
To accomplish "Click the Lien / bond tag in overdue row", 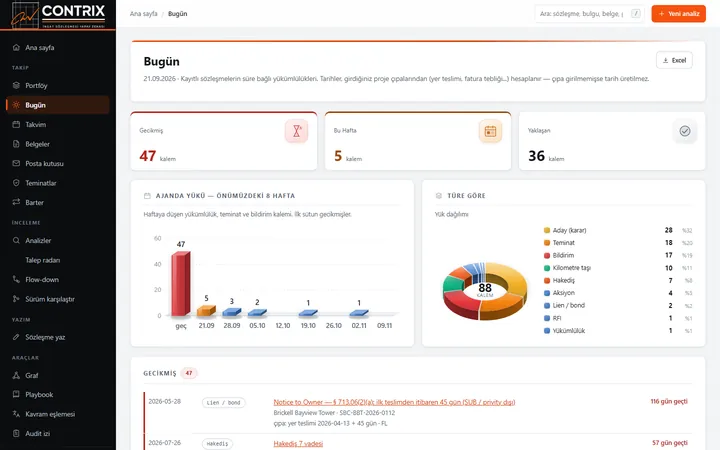I will point(224,403).
